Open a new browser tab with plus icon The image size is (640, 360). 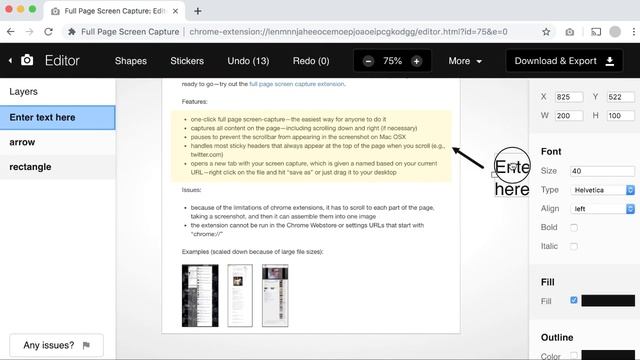pyautogui.click(x=198, y=11)
